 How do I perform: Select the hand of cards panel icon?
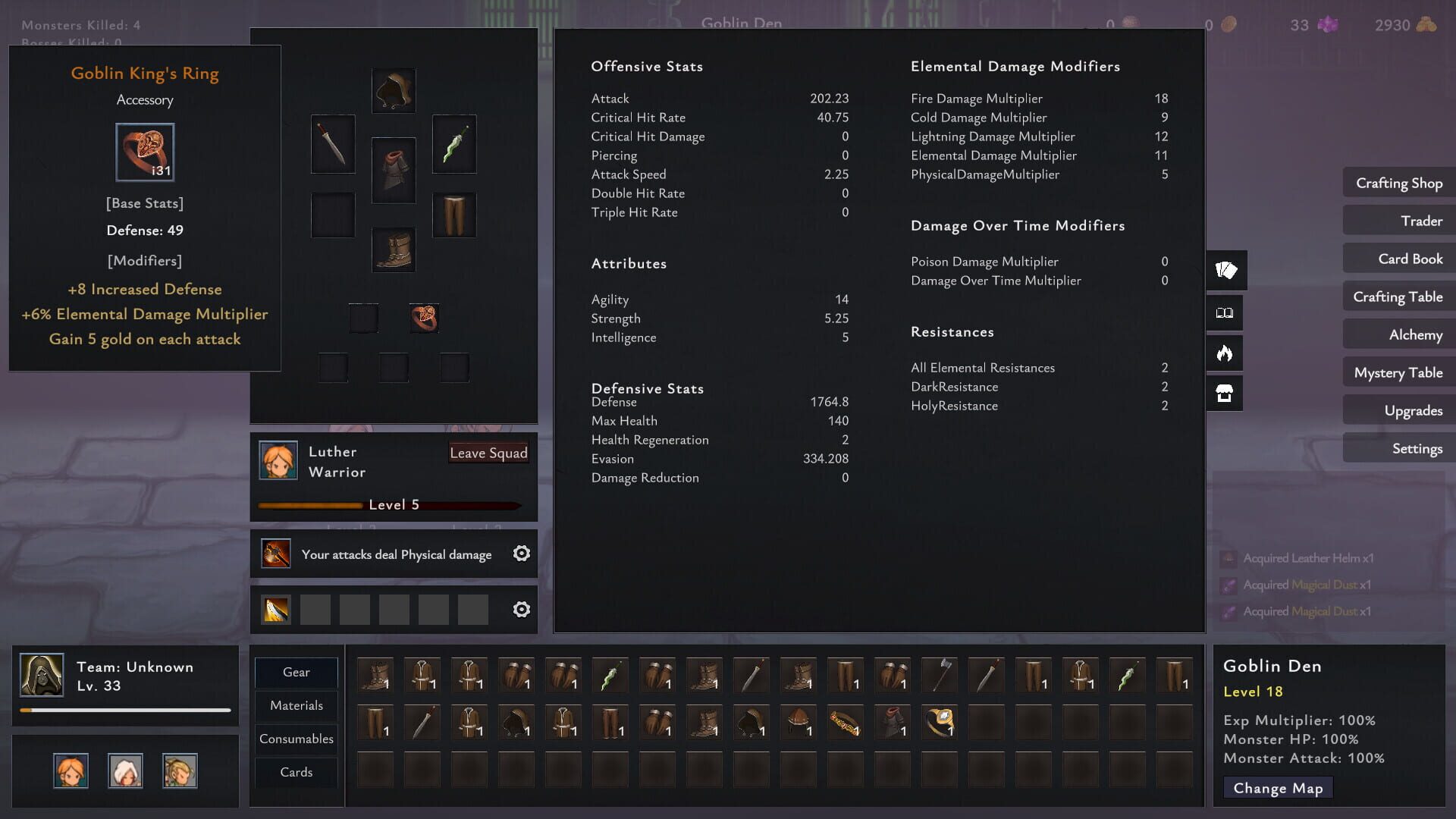pyautogui.click(x=1225, y=271)
